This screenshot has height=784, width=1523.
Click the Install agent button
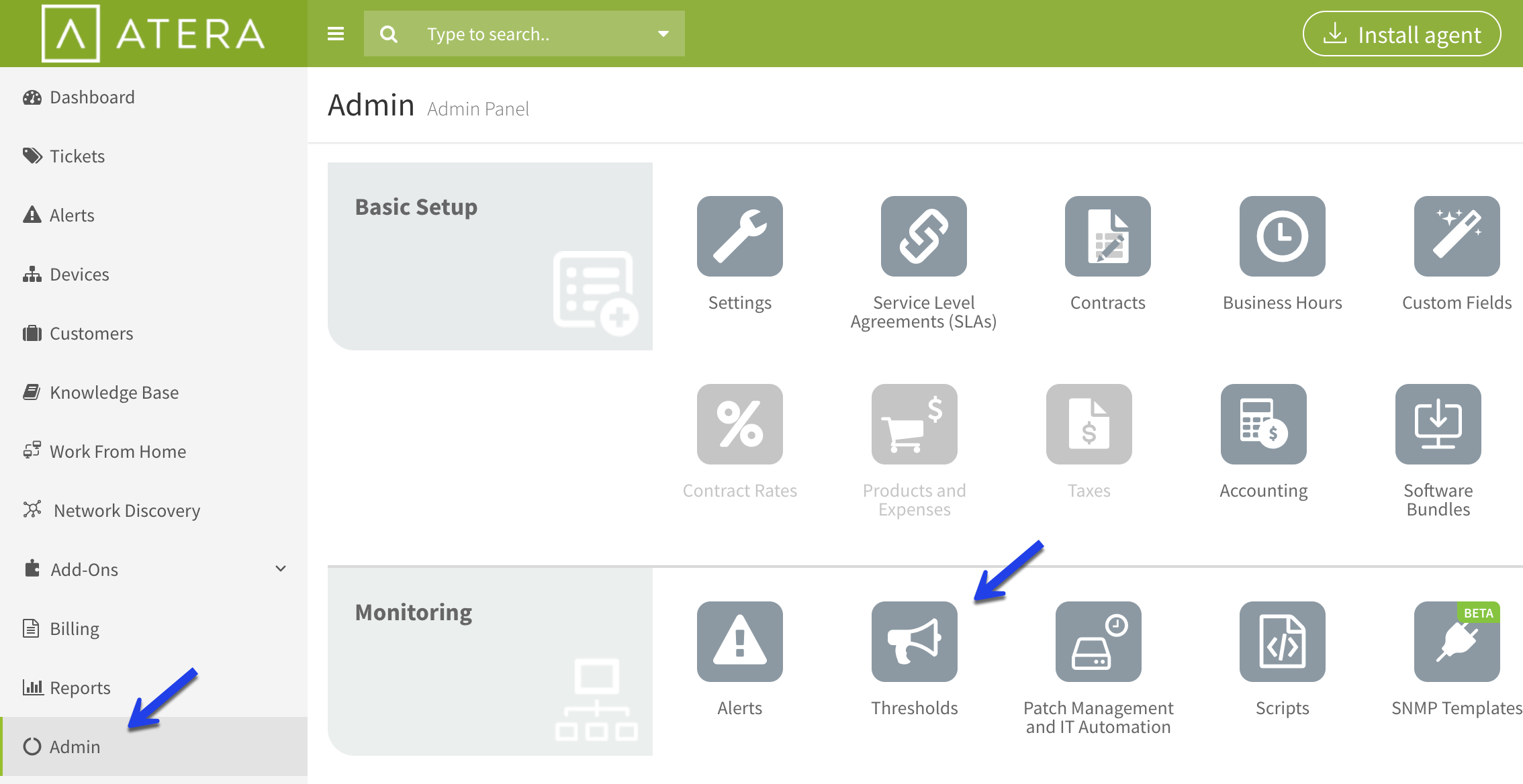(1402, 34)
